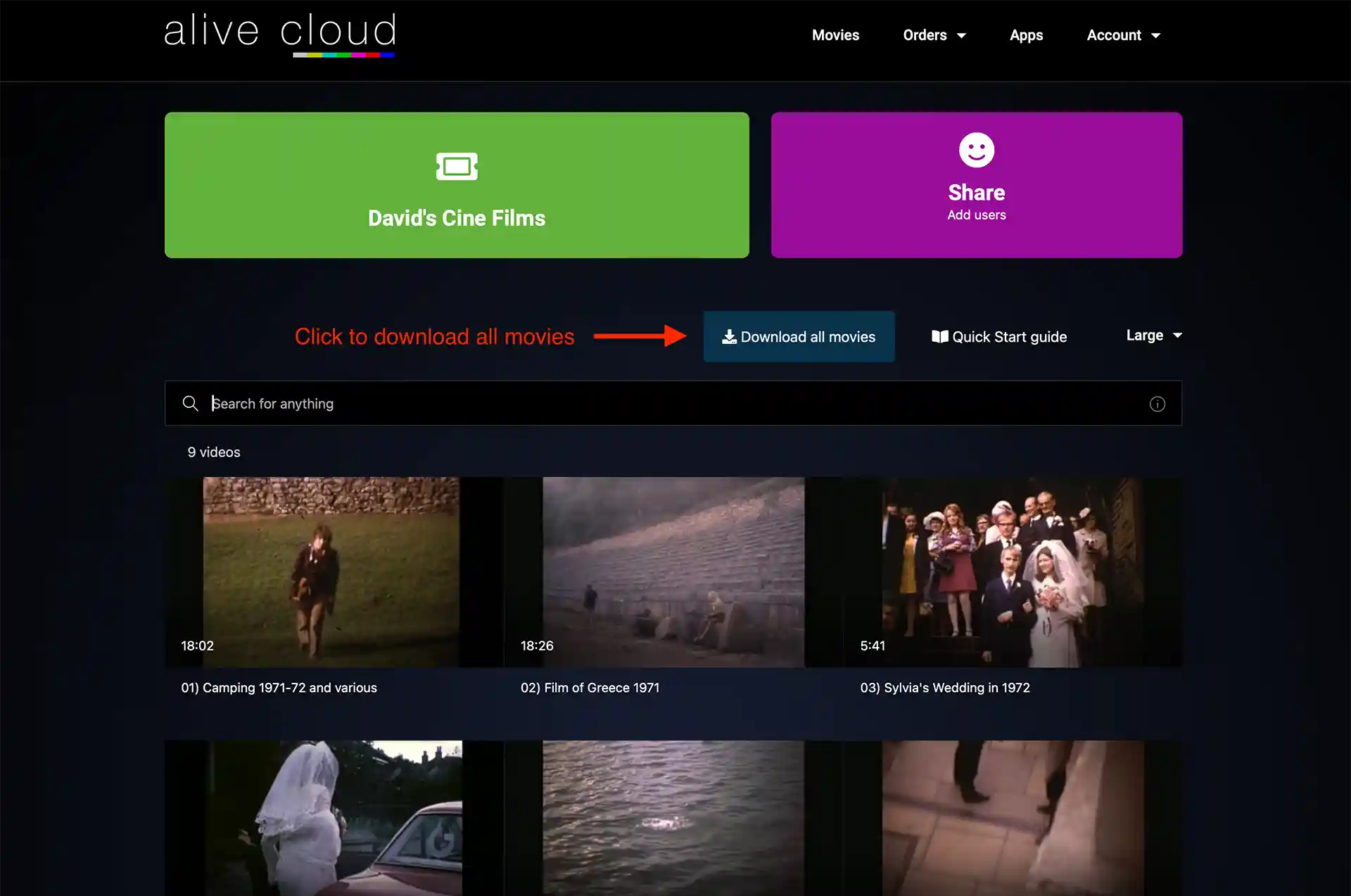Open Sylvia's Wedding in 1972 thumbnail
1351x896 pixels.
point(1013,572)
